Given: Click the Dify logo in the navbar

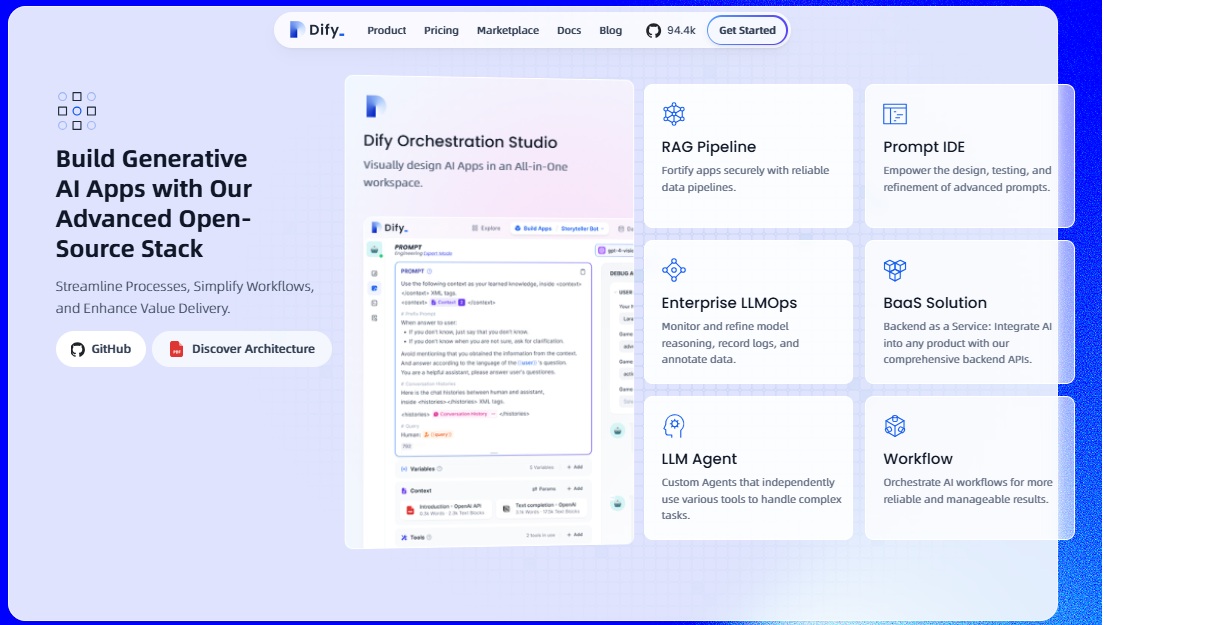Looking at the screenshot, I should coord(316,30).
